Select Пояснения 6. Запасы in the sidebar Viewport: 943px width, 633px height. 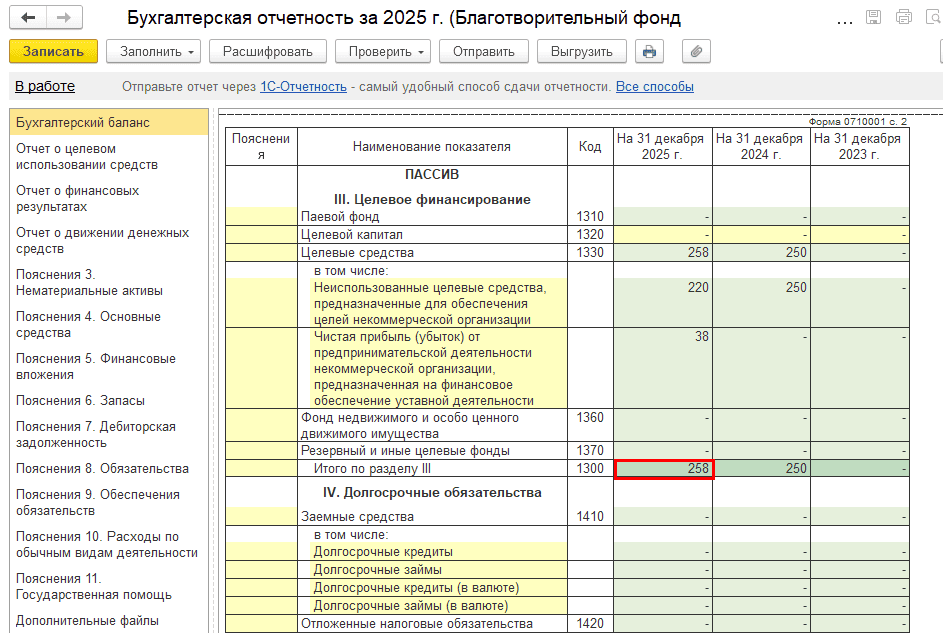click(80, 401)
